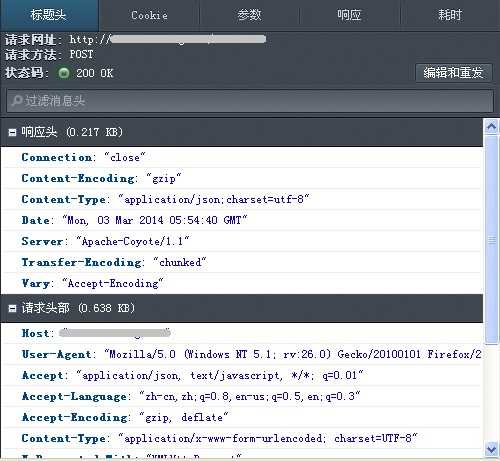
Task: Switch to the 标题头 tab
Action: 49,15
